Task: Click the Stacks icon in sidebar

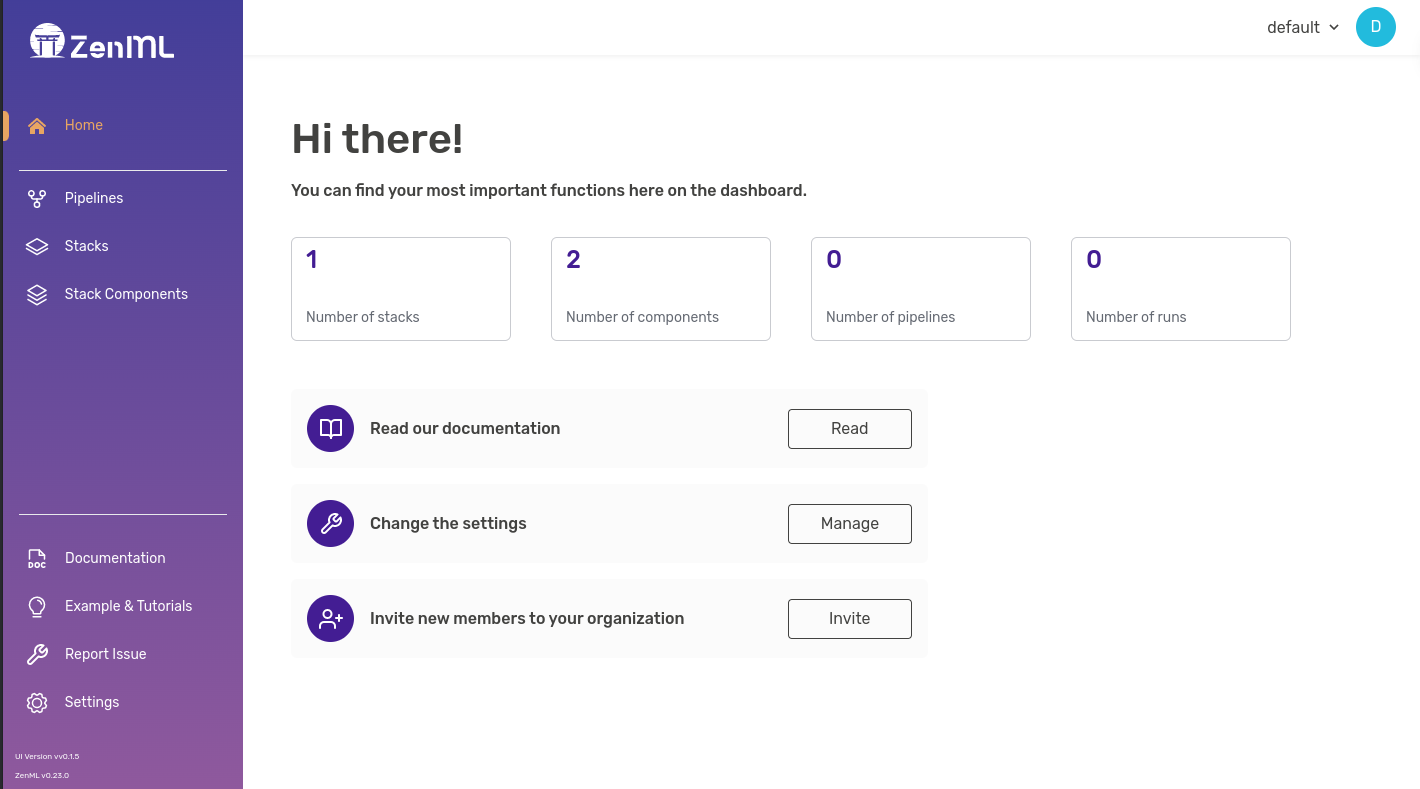Action: (37, 246)
